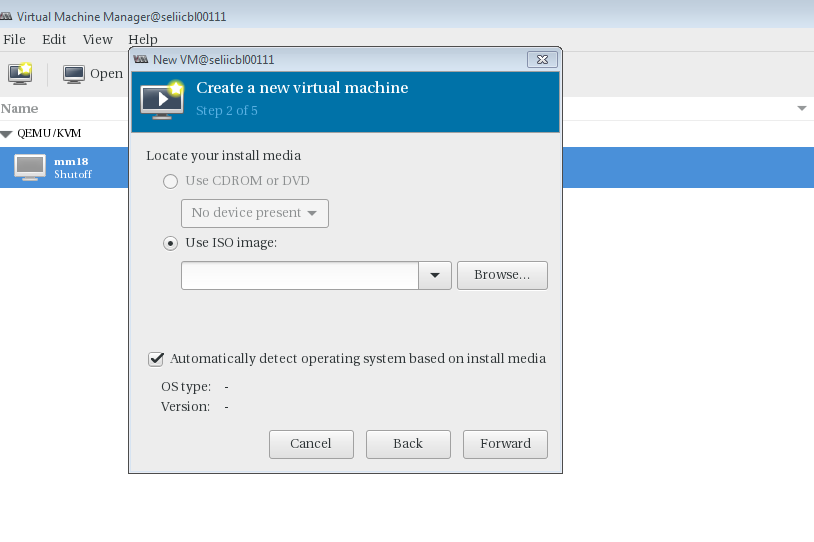814x542 pixels.
Task: Click the New VM dialog title icon
Action: (141, 60)
